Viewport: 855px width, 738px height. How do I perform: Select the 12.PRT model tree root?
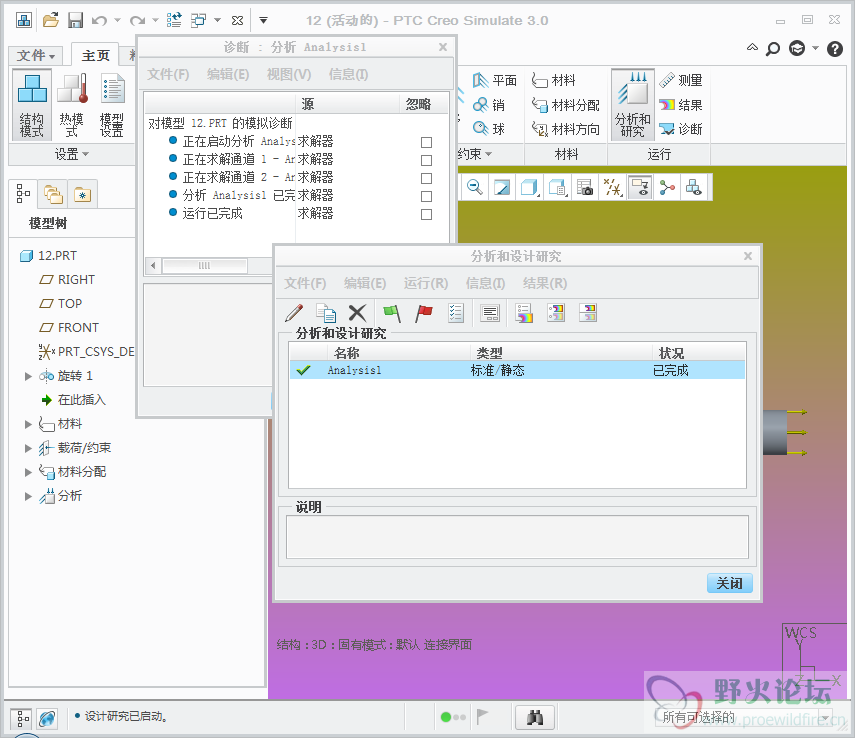coord(49,256)
